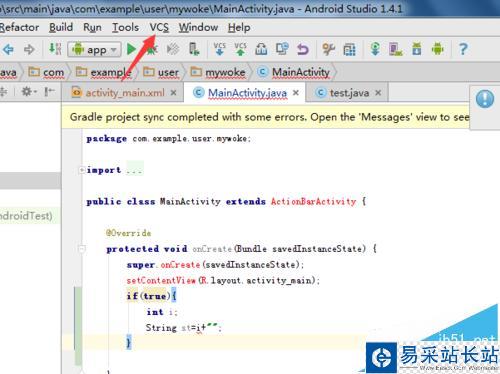Click the @Override annotation
Viewport: 500px width, 374px height.
pos(128,233)
